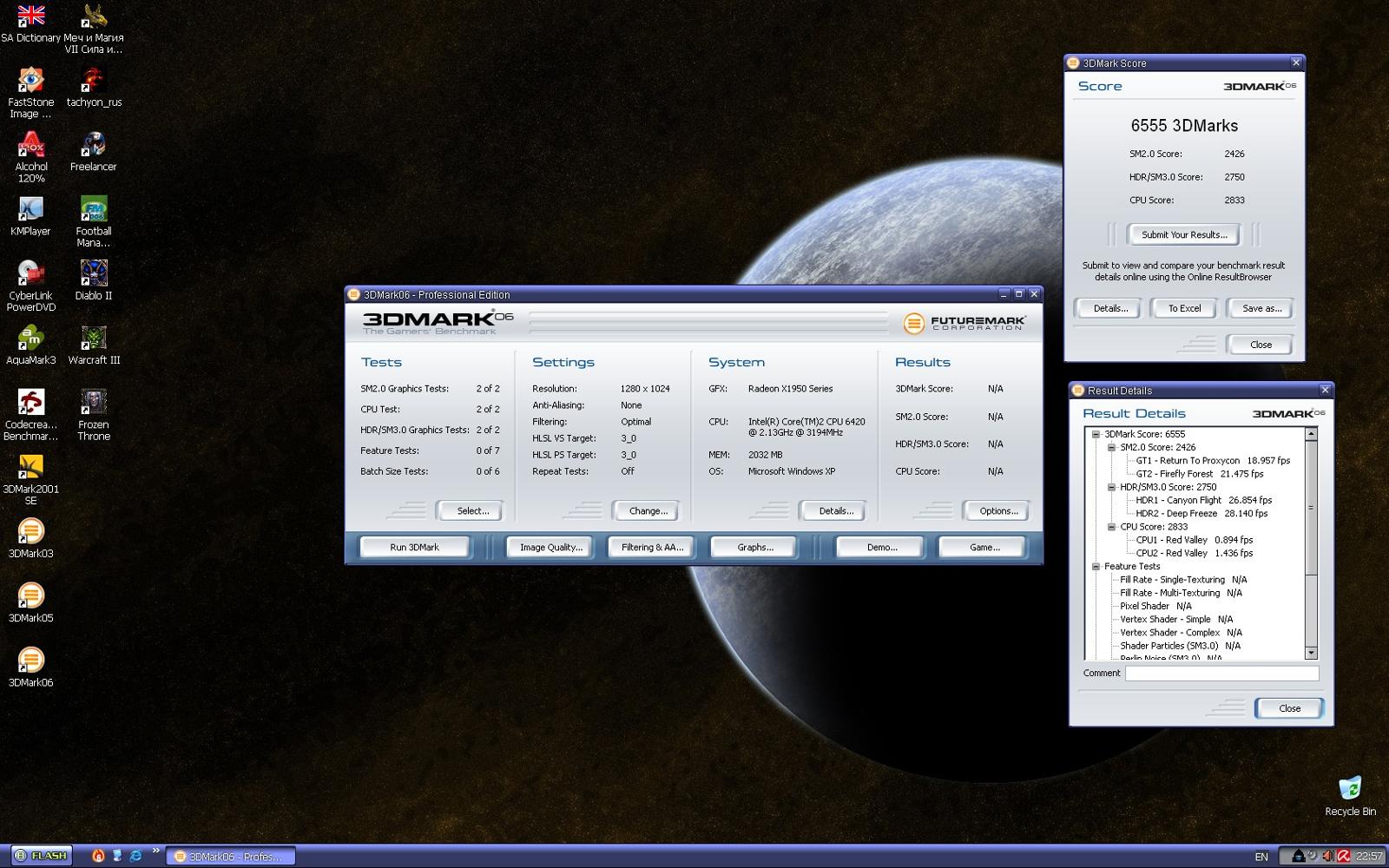Select the Diablo II desktop icon
Image resolution: width=1389 pixels, height=868 pixels.
click(x=94, y=279)
